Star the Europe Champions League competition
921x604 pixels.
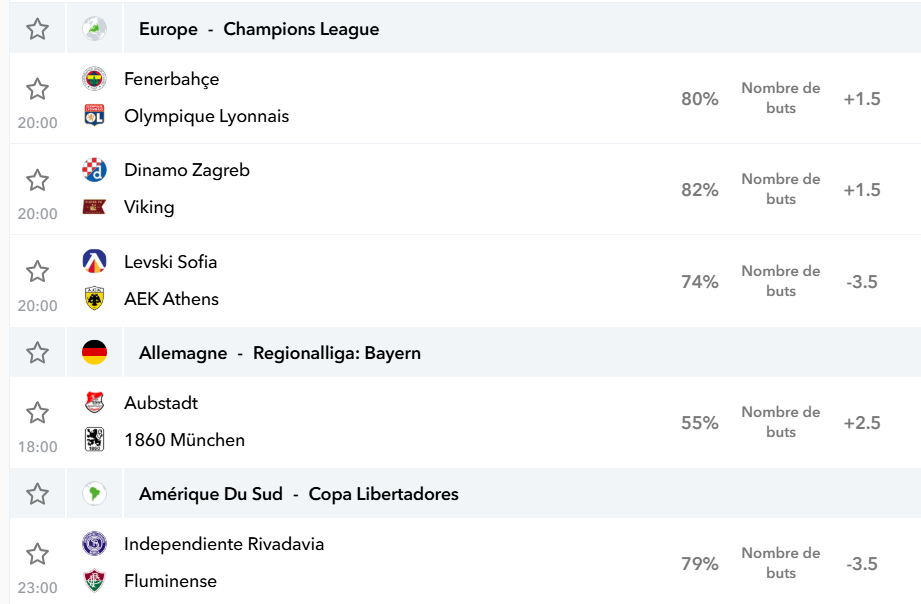coord(38,29)
